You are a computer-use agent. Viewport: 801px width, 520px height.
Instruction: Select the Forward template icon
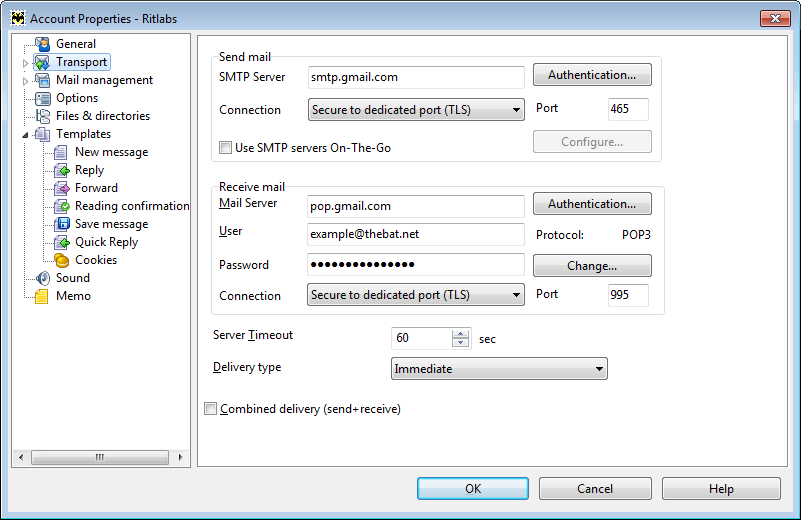(x=62, y=188)
